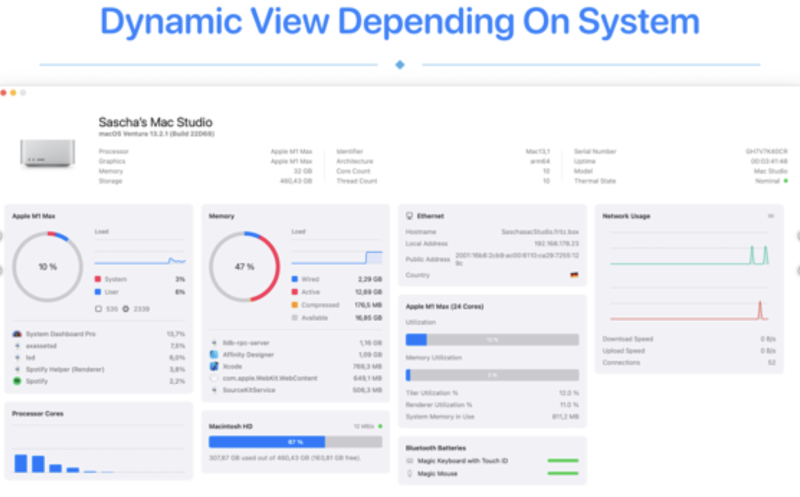Click the System Dashboard Pro process icon
The height and width of the screenshot is (497, 800).
tap(17, 333)
